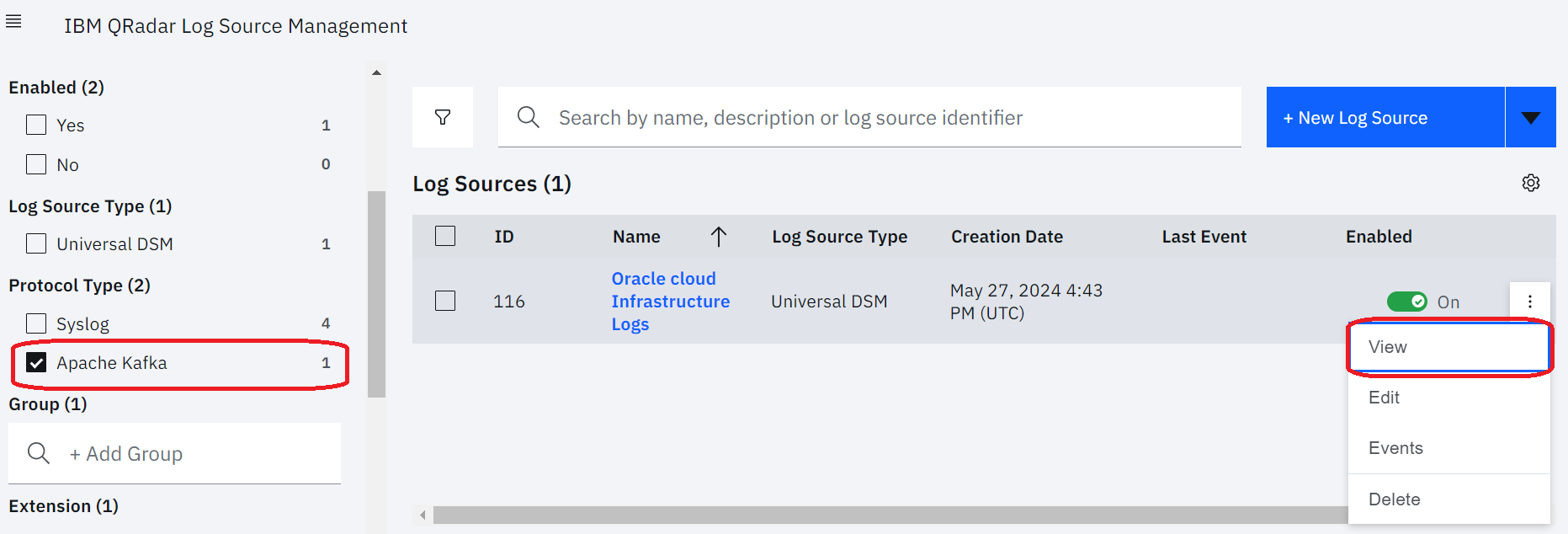
Task: Check the Universal DSM type filter
Action: coord(36,244)
